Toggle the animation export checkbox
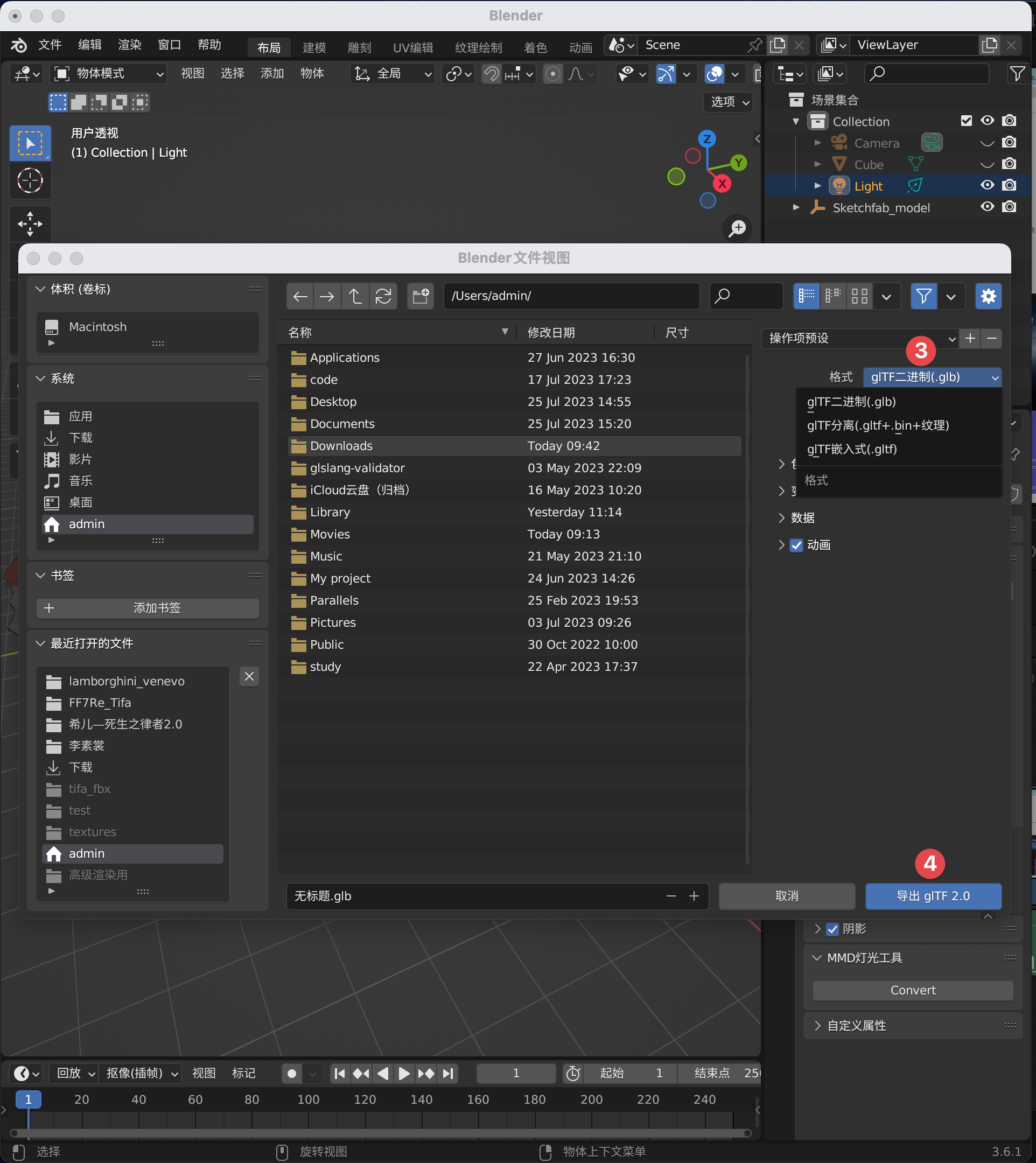 pyautogui.click(x=796, y=545)
